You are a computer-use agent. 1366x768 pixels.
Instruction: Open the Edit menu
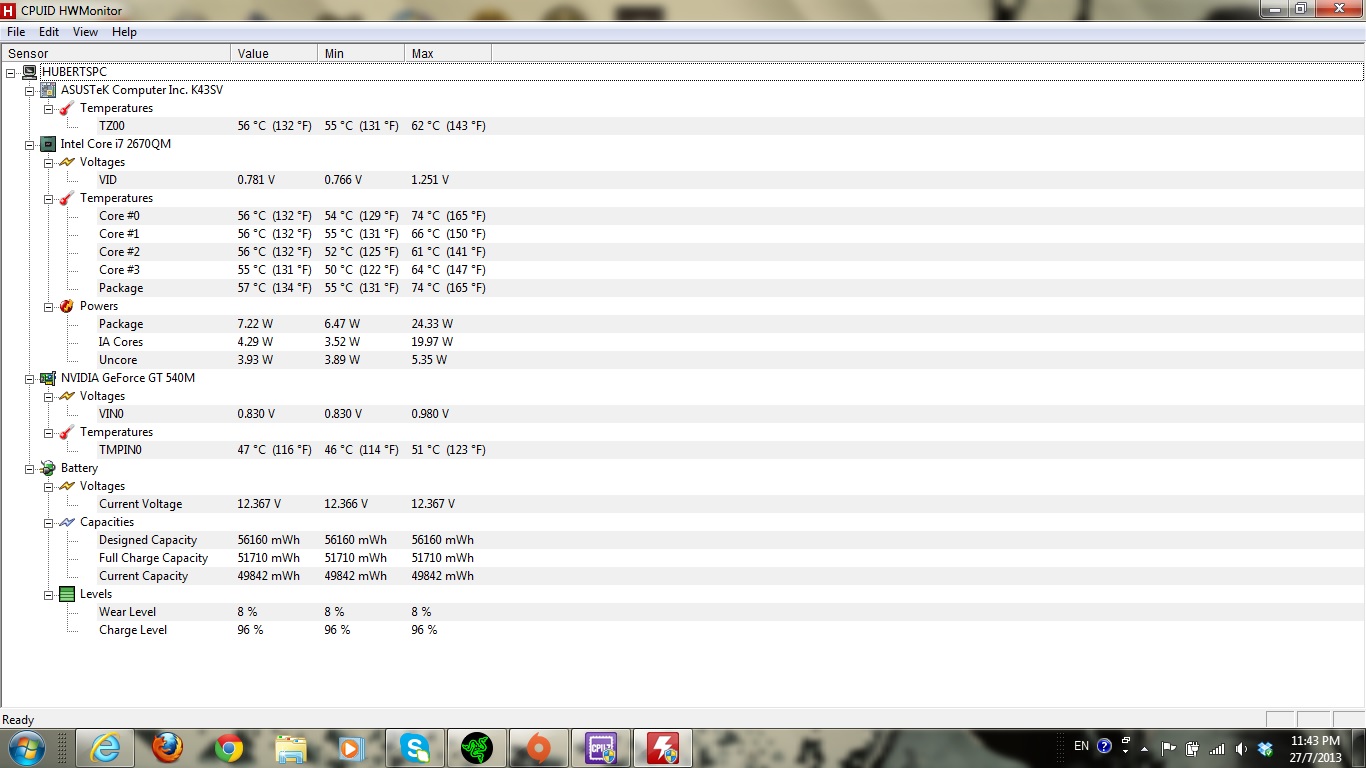(x=49, y=32)
